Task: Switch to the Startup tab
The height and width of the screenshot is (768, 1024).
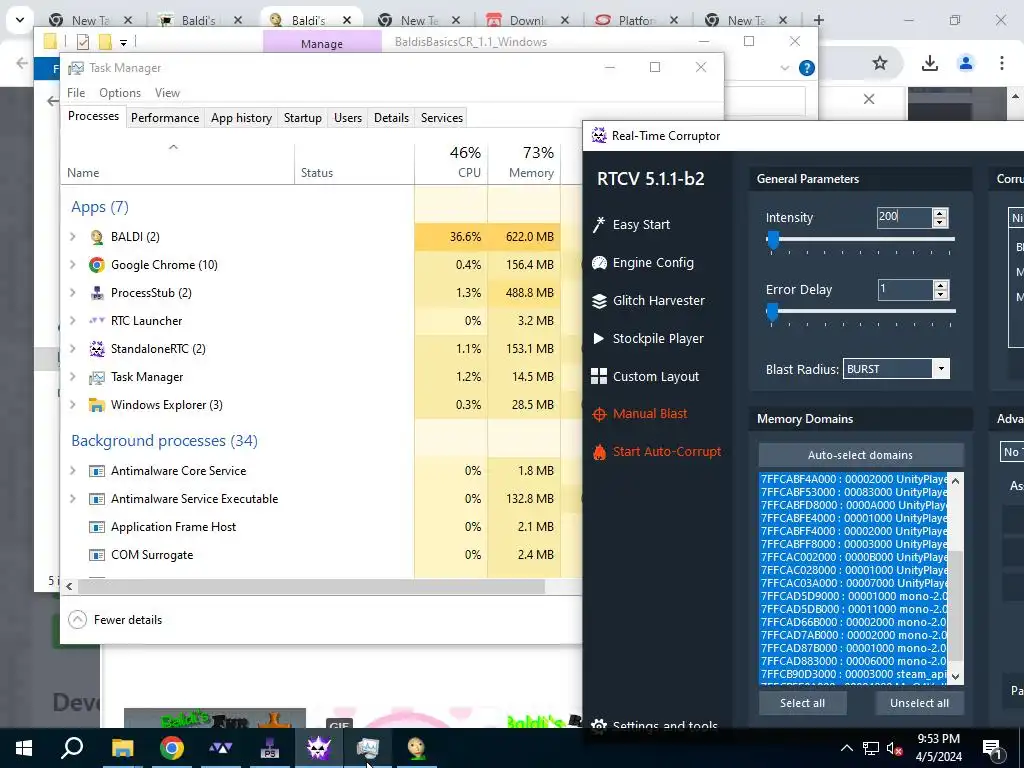Action: click(x=302, y=118)
